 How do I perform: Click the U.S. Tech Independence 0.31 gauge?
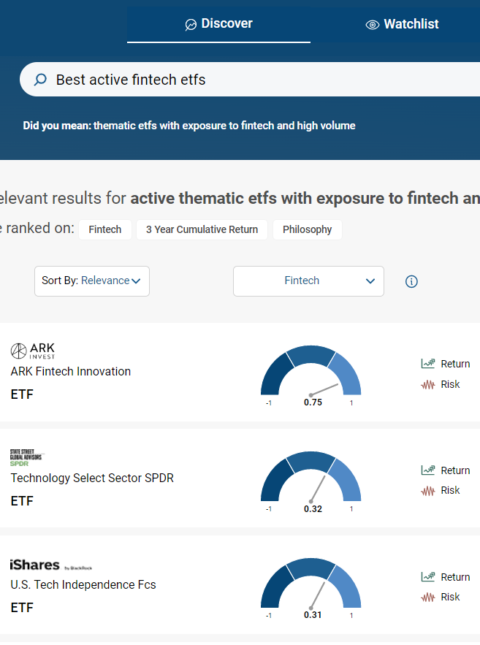[311, 588]
